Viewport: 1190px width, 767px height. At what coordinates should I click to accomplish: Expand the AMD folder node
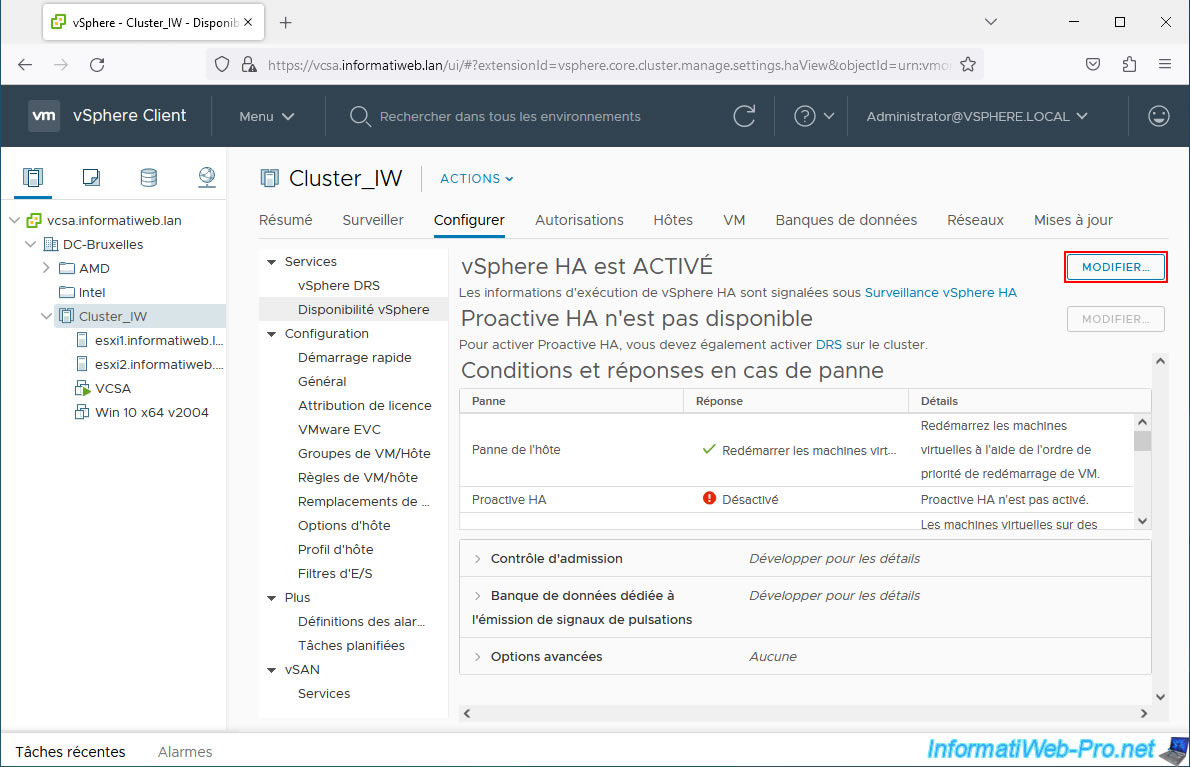pos(46,268)
